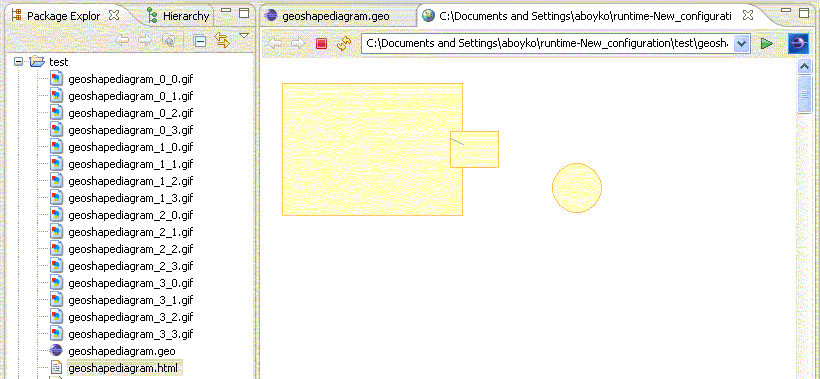This screenshot has height=379, width=820.
Task: Click the vertical scrollbar up arrow
Action: tap(804, 67)
